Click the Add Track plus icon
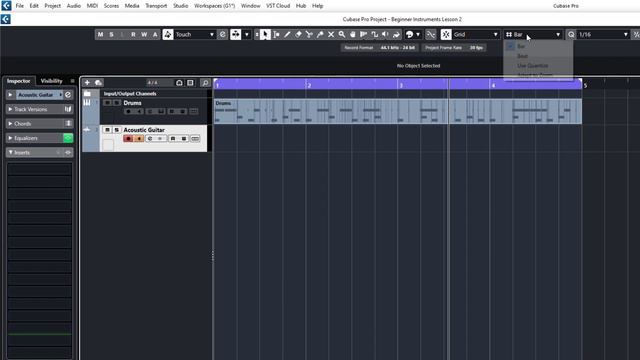This screenshot has height=360, width=640. tap(87, 83)
